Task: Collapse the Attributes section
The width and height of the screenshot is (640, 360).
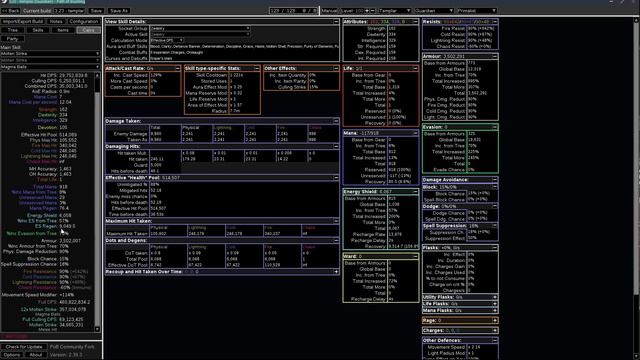Action: pos(415,22)
